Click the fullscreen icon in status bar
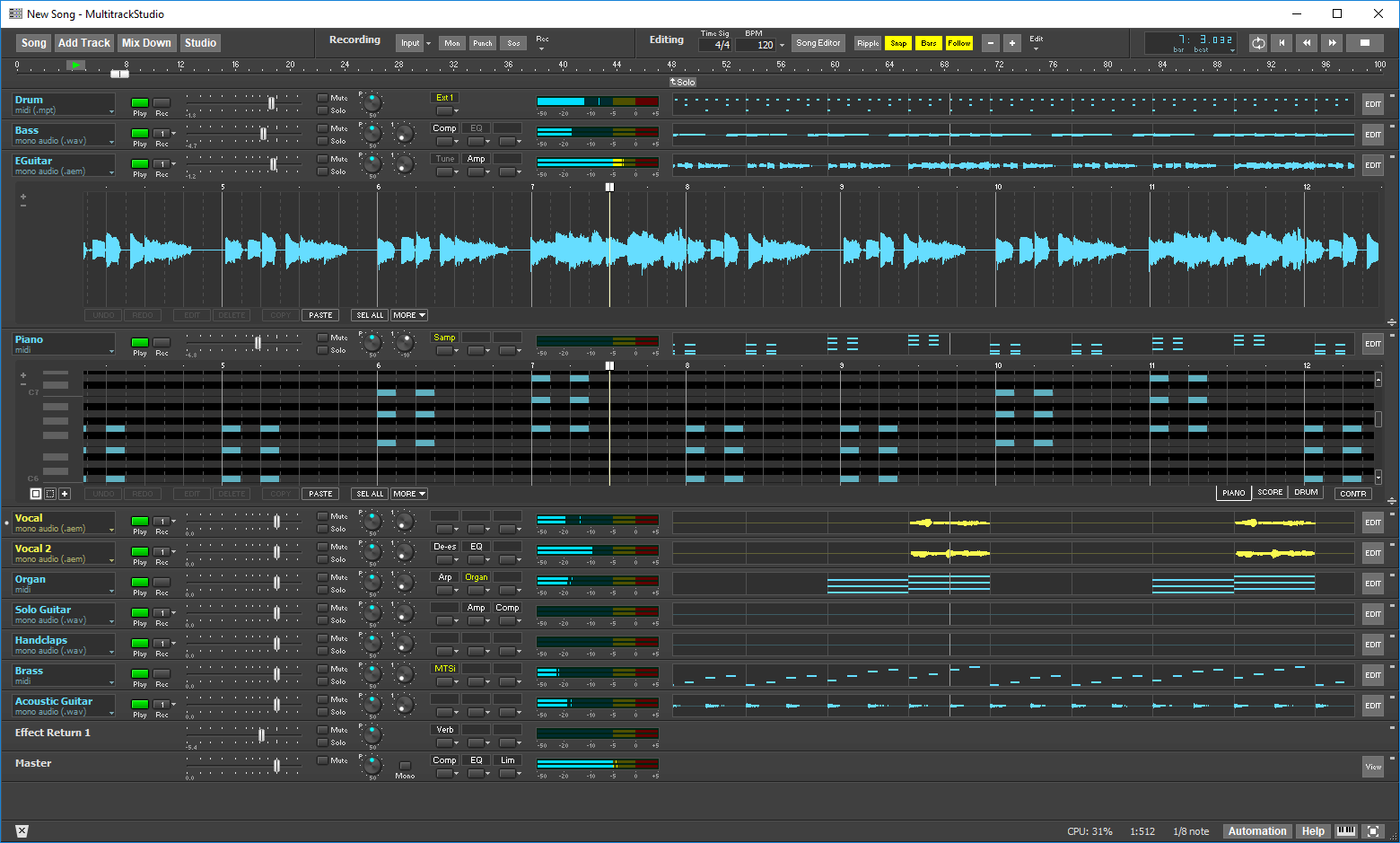The height and width of the screenshot is (843, 1400). [1373, 831]
